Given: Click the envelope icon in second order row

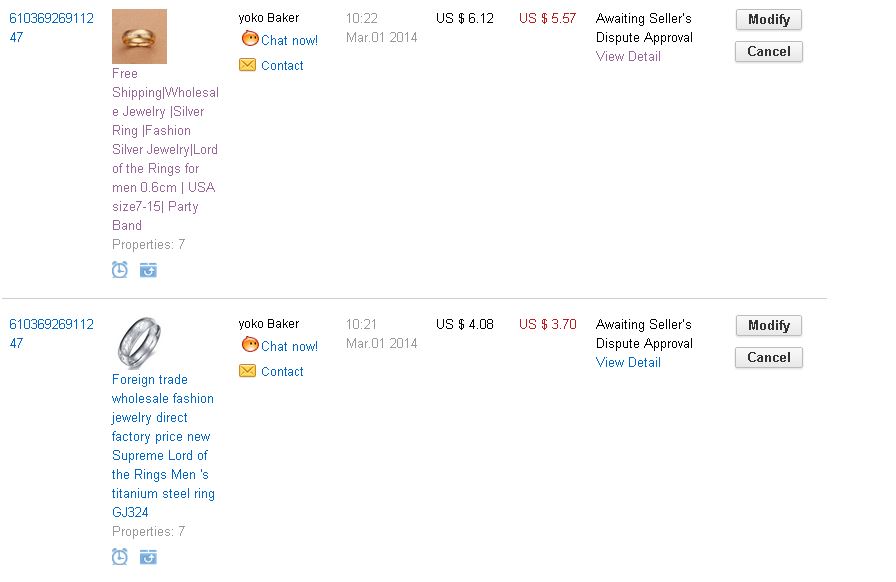Looking at the screenshot, I should [x=247, y=370].
